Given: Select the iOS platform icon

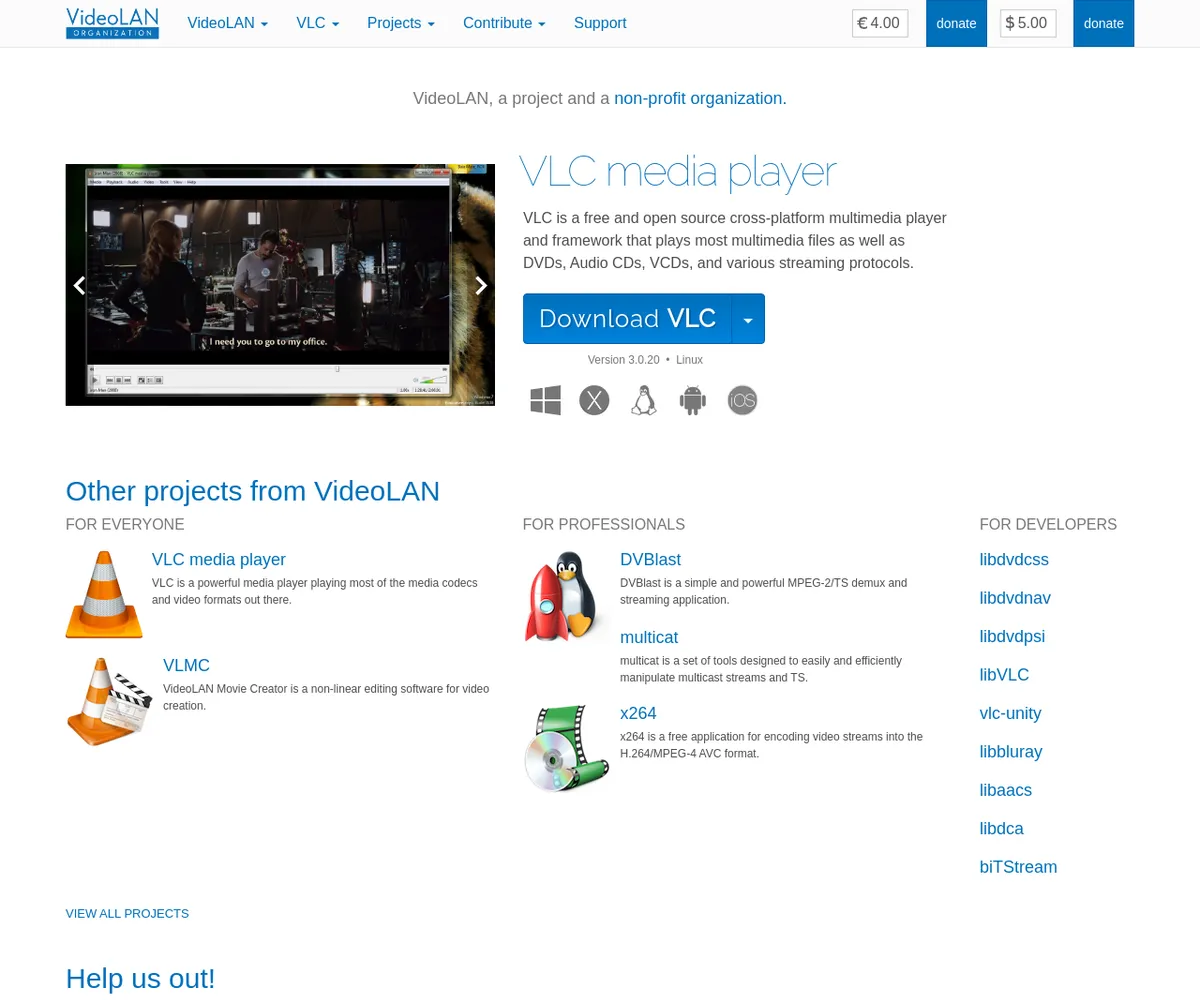Looking at the screenshot, I should 742,400.
